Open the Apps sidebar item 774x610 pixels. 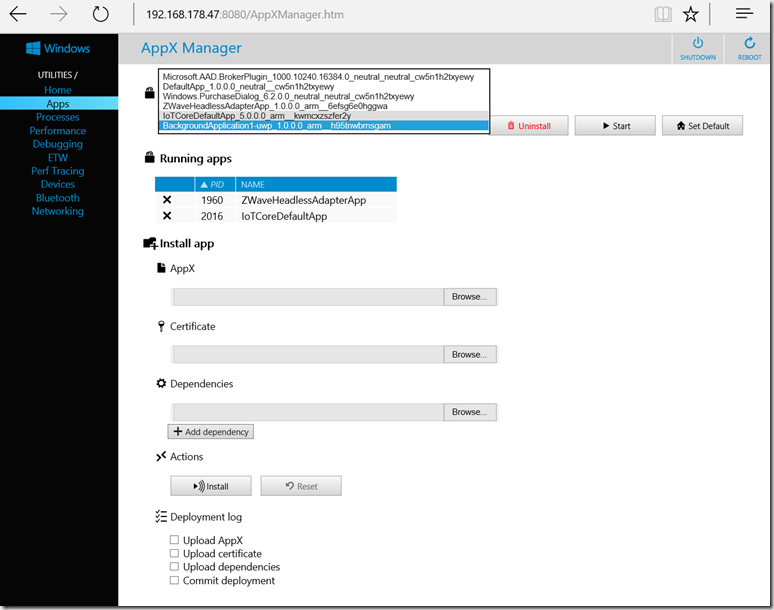(x=58, y=104)
